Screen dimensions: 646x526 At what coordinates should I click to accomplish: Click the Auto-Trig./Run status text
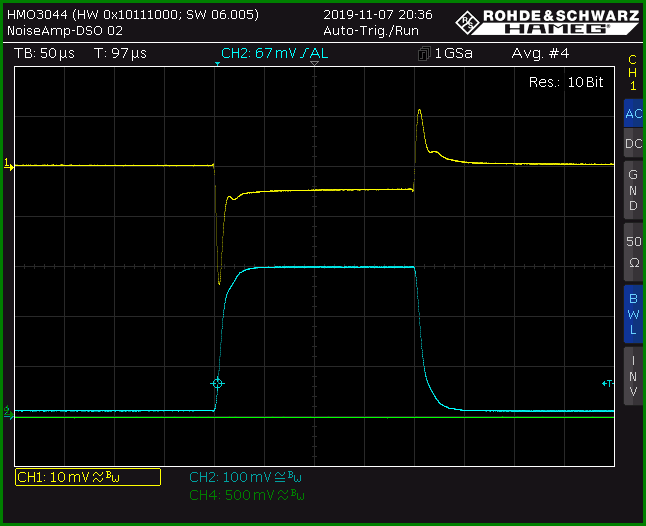371,30
